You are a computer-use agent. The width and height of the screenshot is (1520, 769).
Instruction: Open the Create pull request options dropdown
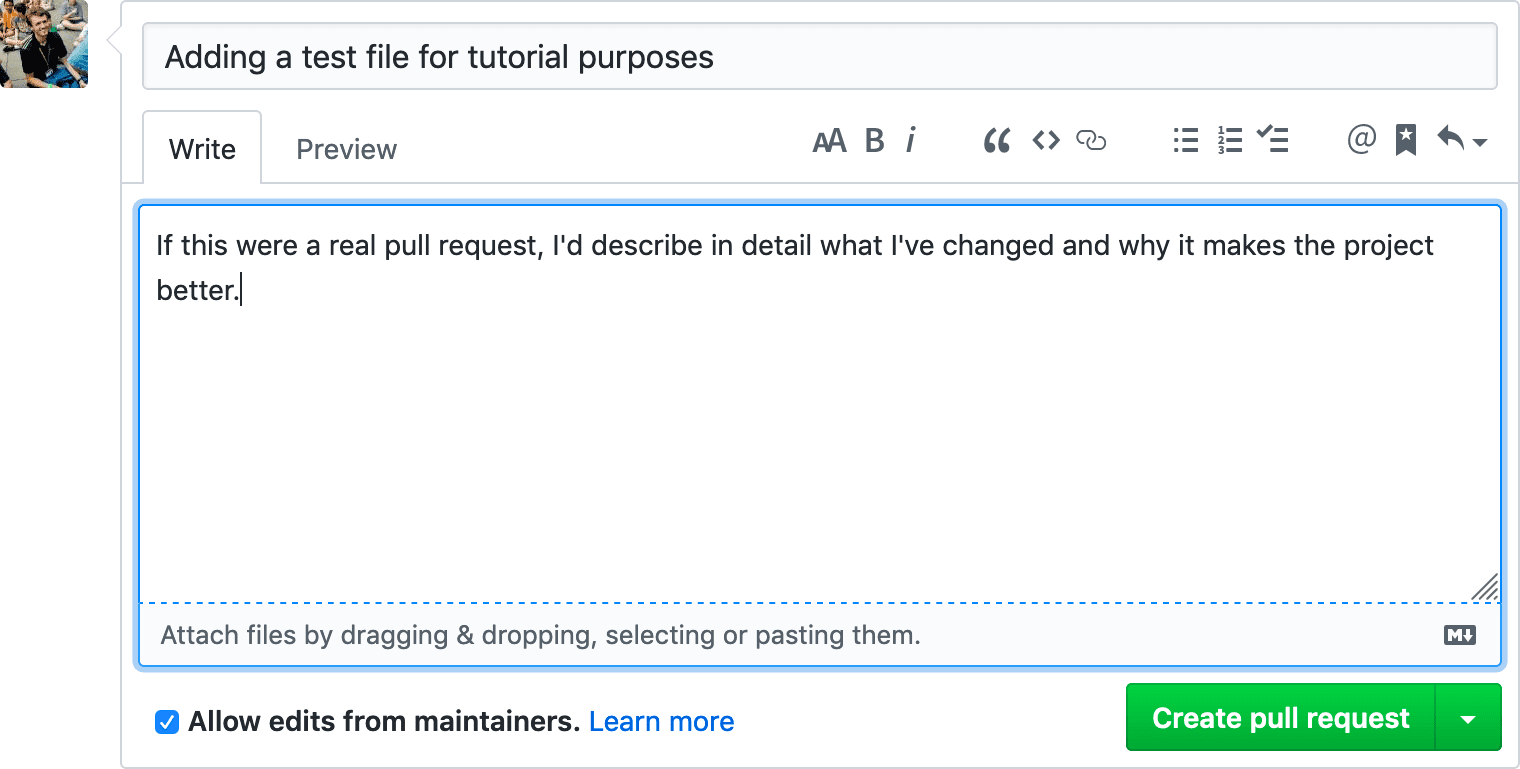pos(1468,717)
